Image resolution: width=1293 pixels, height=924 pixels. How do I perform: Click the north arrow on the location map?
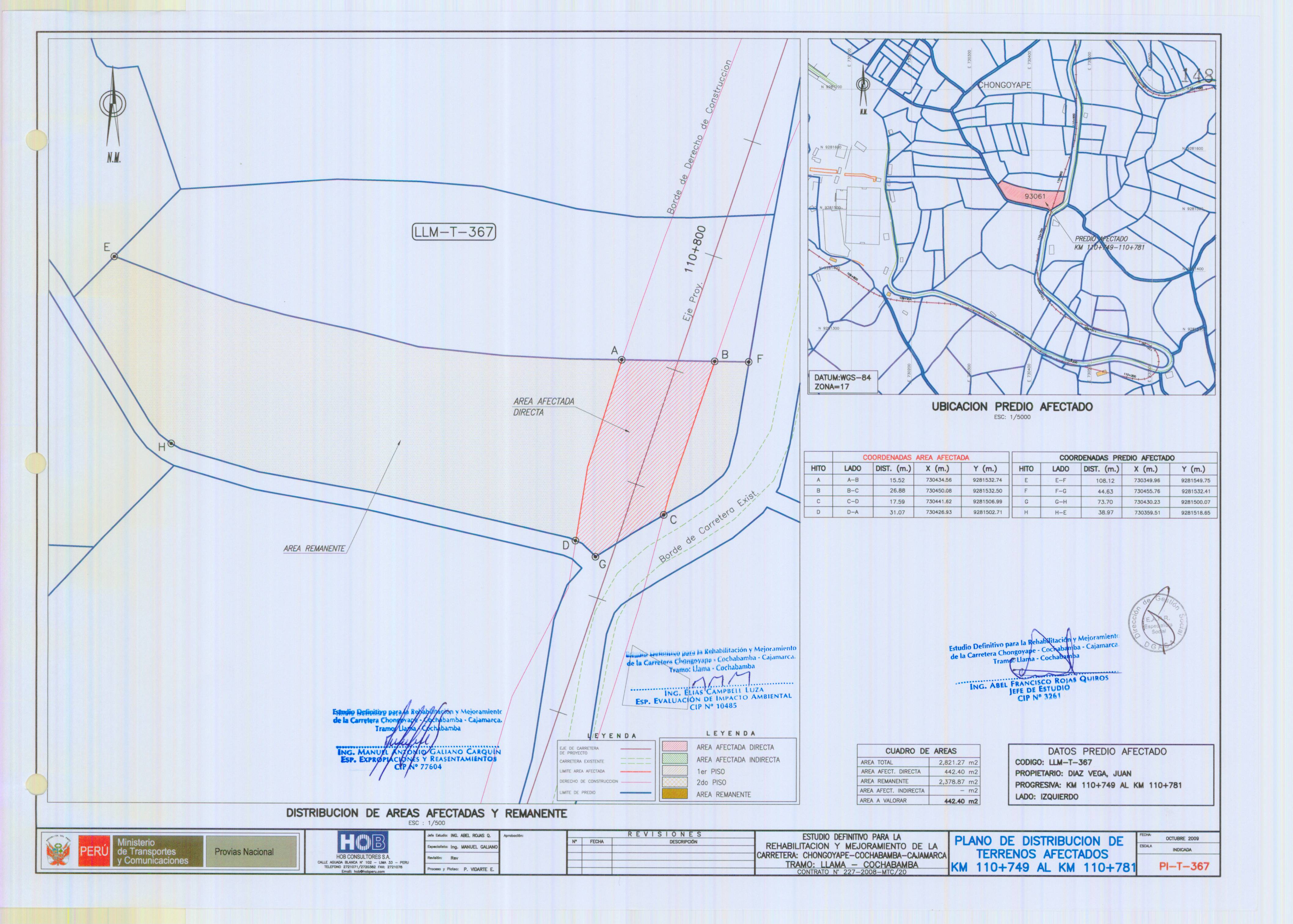(864, 91)
